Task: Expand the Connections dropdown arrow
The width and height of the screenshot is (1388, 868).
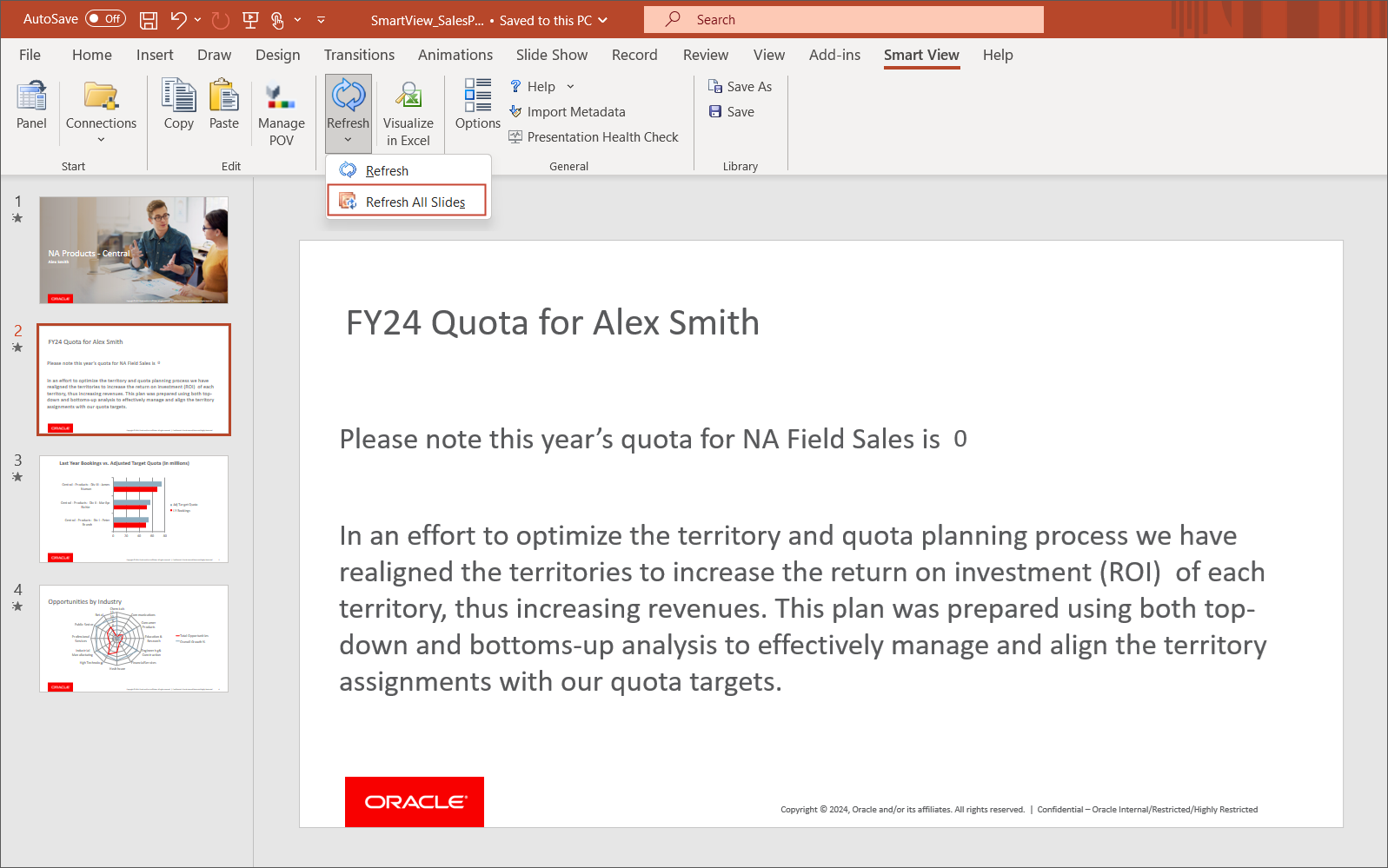Action: [101, 140]
